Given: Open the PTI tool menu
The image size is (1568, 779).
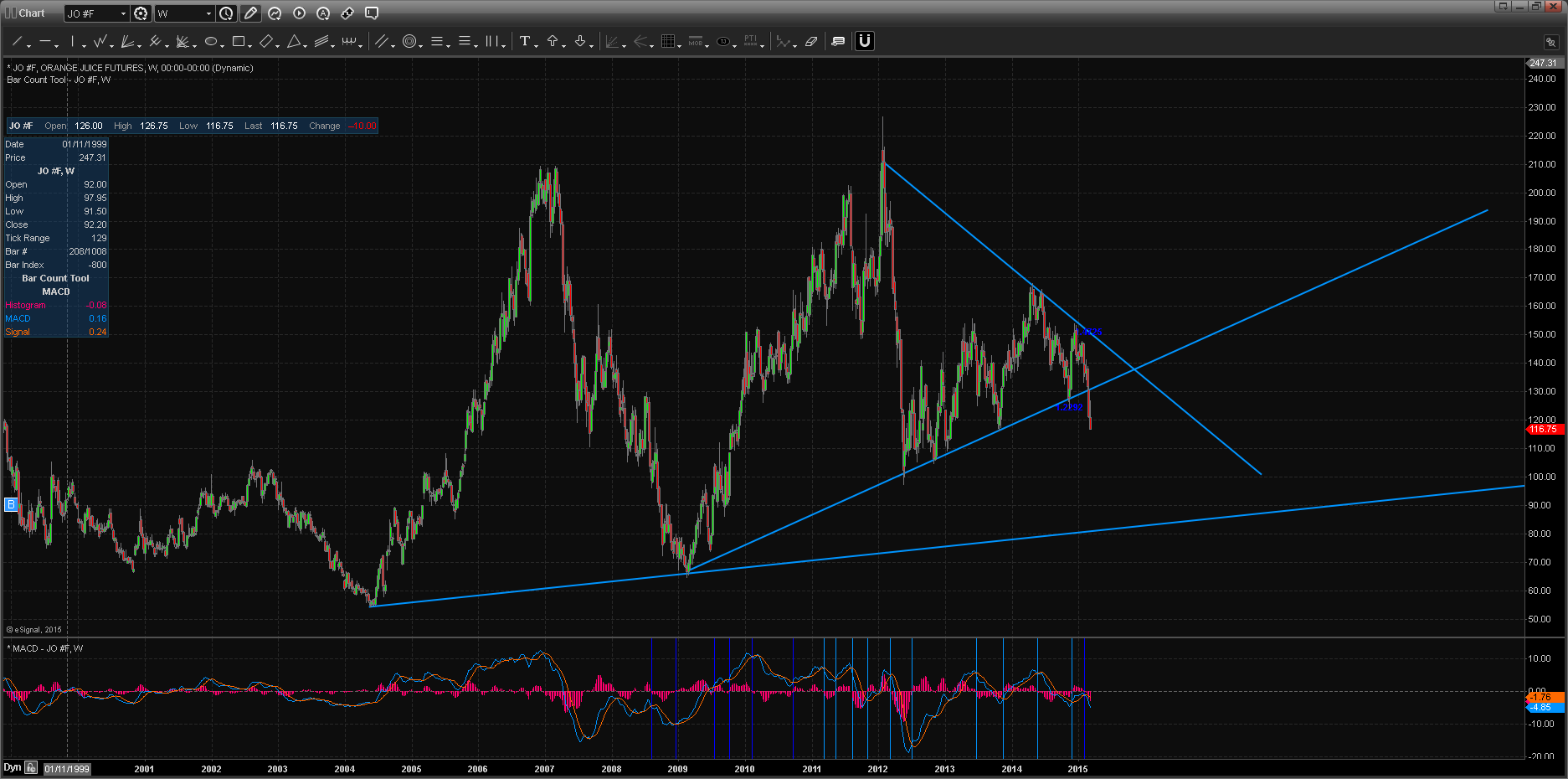Looking at the screenshot, I should tap(750, 41).
